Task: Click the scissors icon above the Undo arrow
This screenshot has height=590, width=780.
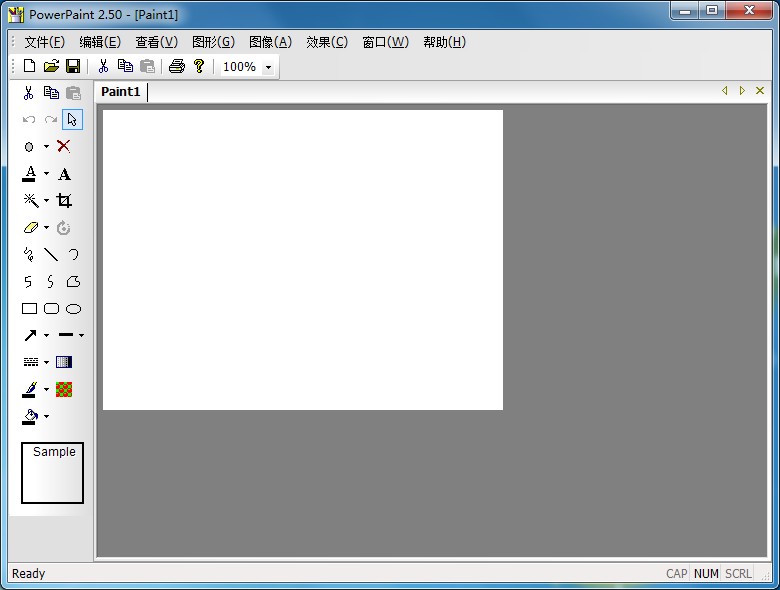Action: (28, 93)
